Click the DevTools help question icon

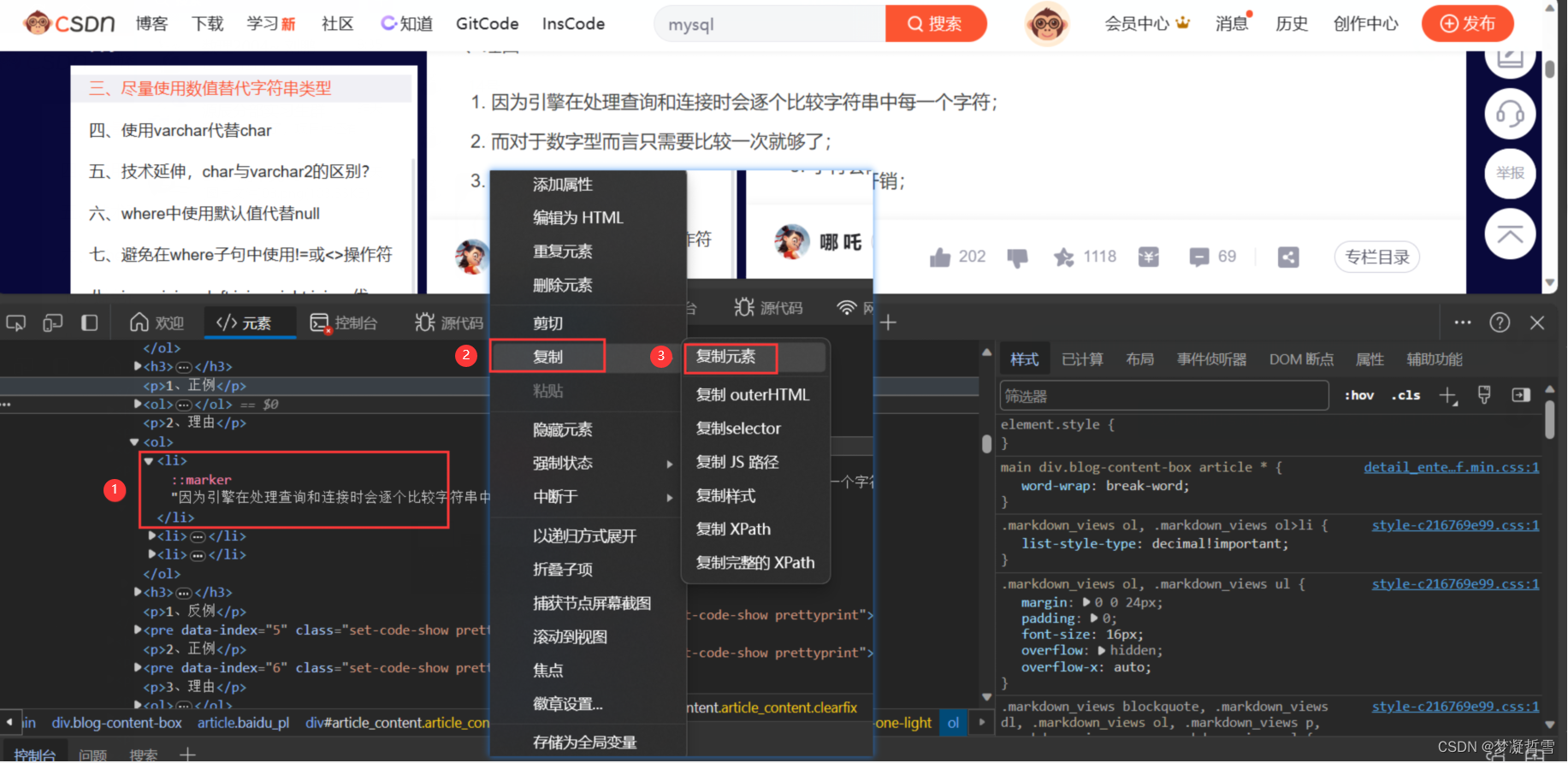point(1500,322)
